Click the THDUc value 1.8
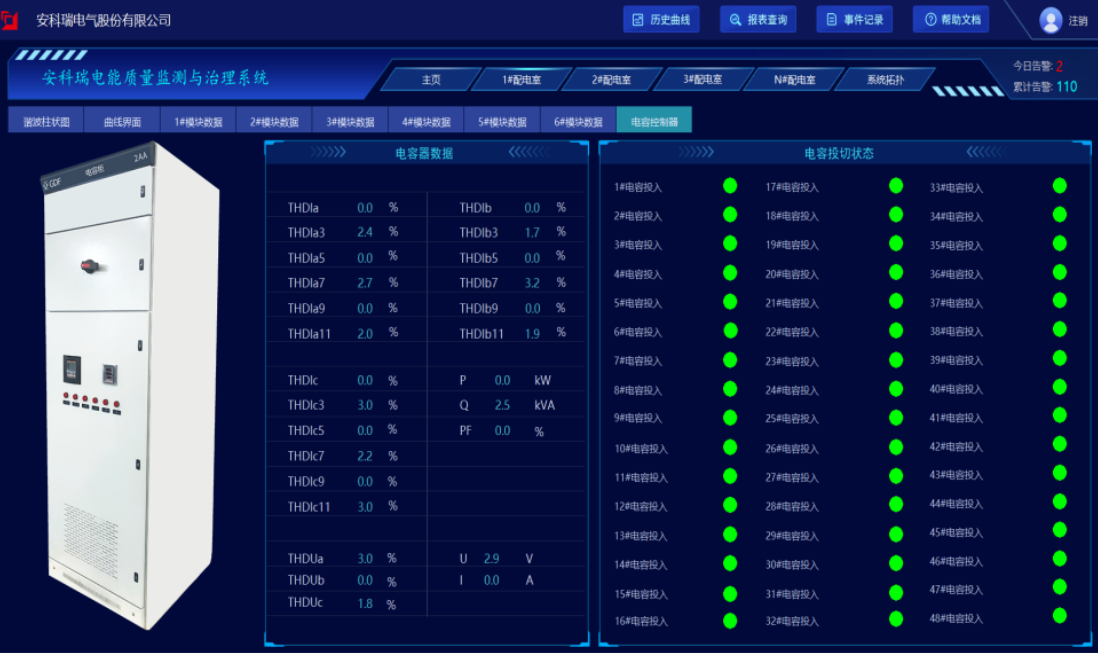The height and width of the screenshot is (653, 1098). pos(365,603)
